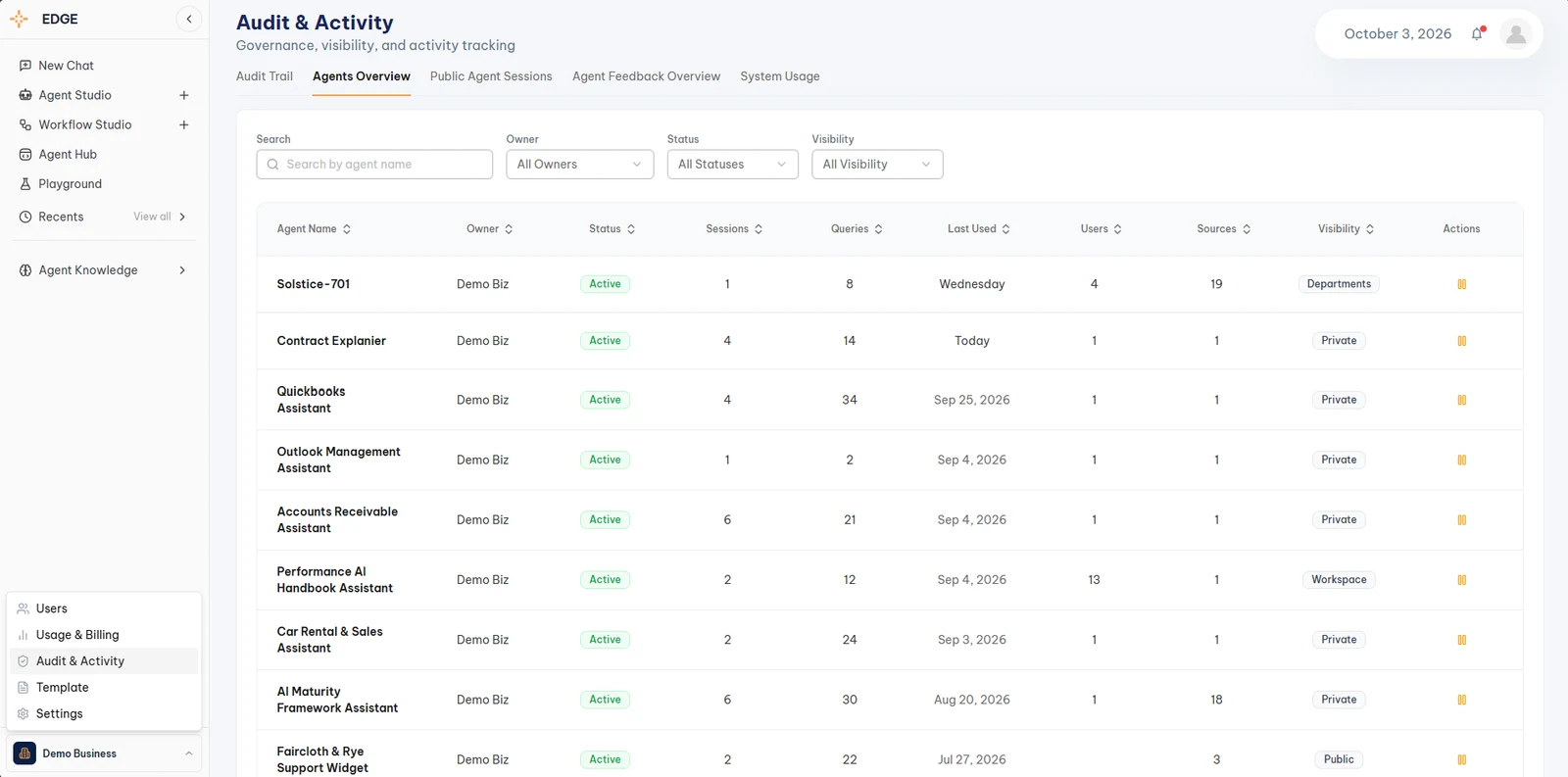This screenshot has width=1568, height=777.
Task: Go to Agent Hub
Action: (x=67, y=154)
